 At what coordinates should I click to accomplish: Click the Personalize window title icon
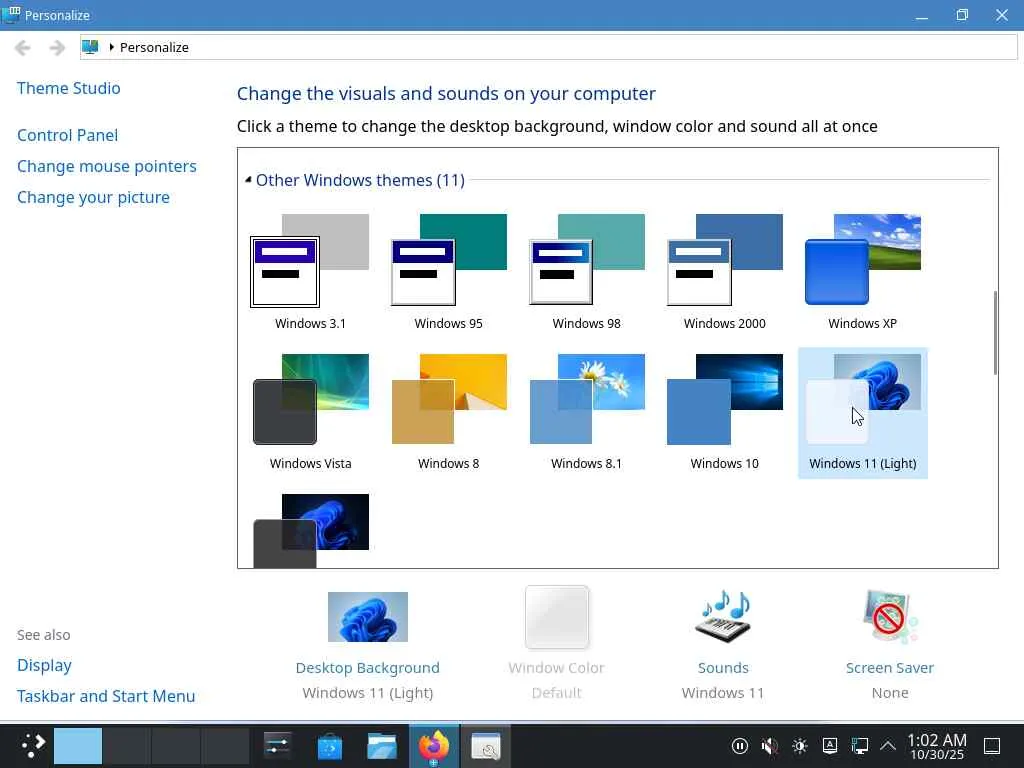(x=11, y=14)
